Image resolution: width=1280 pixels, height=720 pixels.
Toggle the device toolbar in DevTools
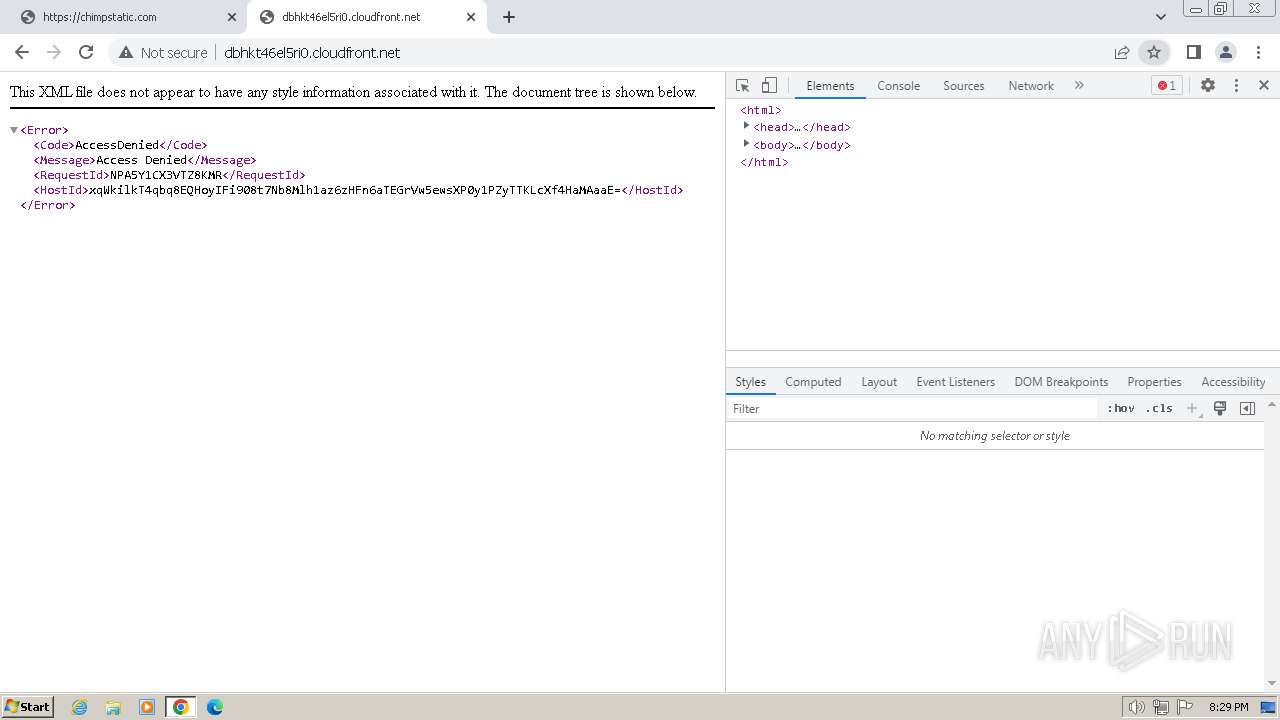click(x=769, y=86)
